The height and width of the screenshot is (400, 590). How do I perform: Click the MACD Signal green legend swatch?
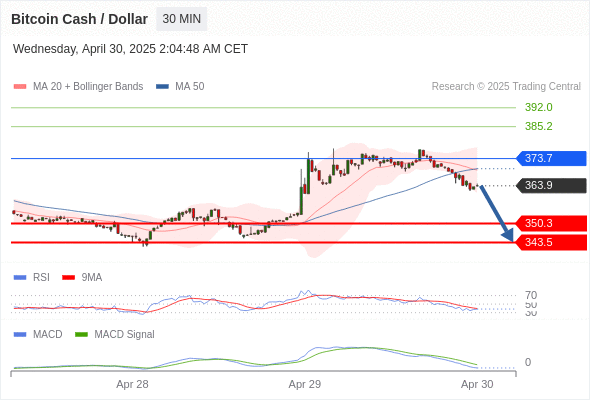[81, 334]
